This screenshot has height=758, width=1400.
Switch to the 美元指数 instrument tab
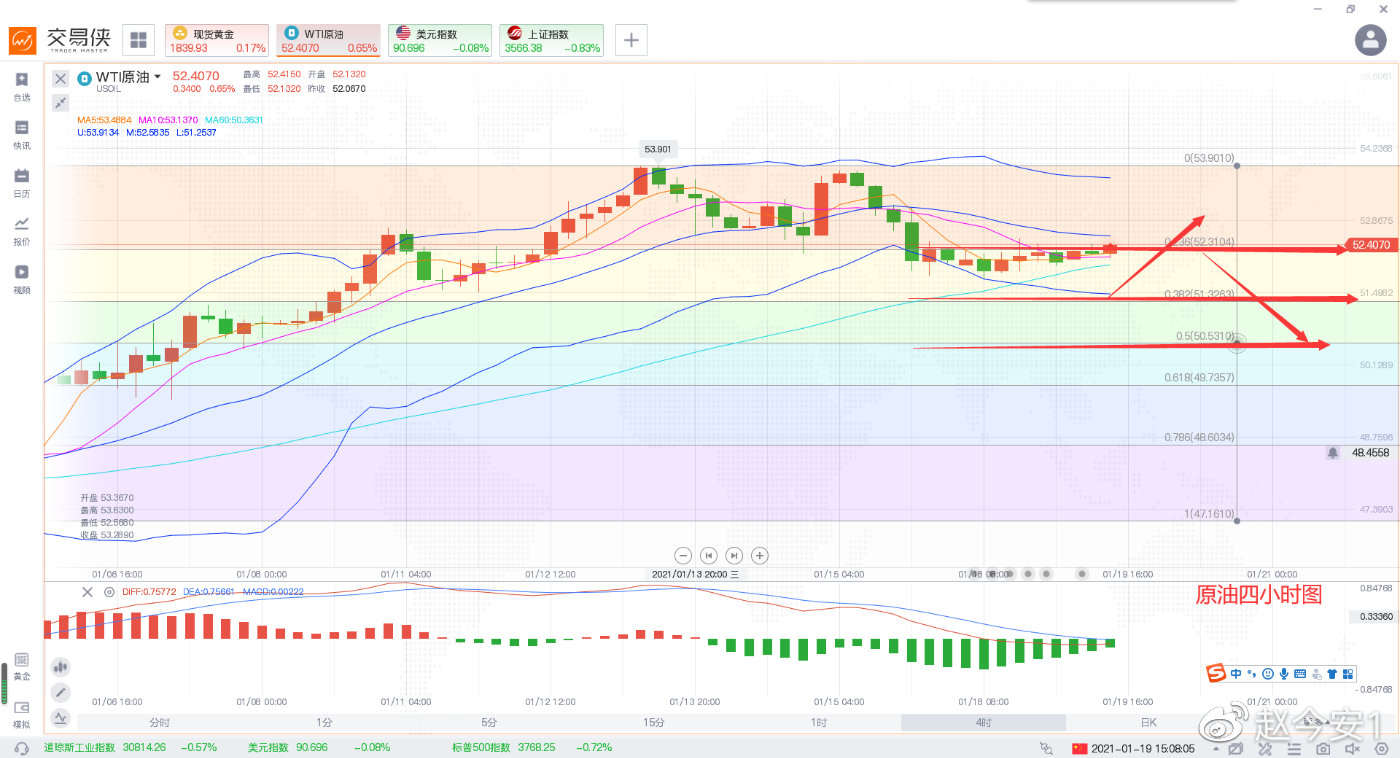[x=440, y=40]
